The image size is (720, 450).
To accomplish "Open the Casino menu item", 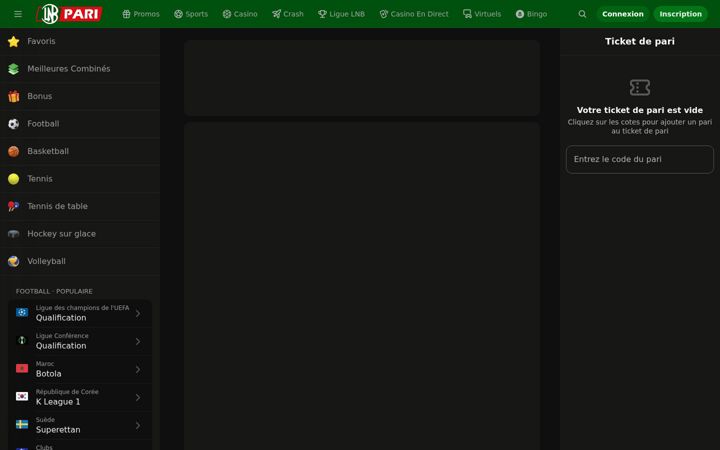I will click(240, 14).
